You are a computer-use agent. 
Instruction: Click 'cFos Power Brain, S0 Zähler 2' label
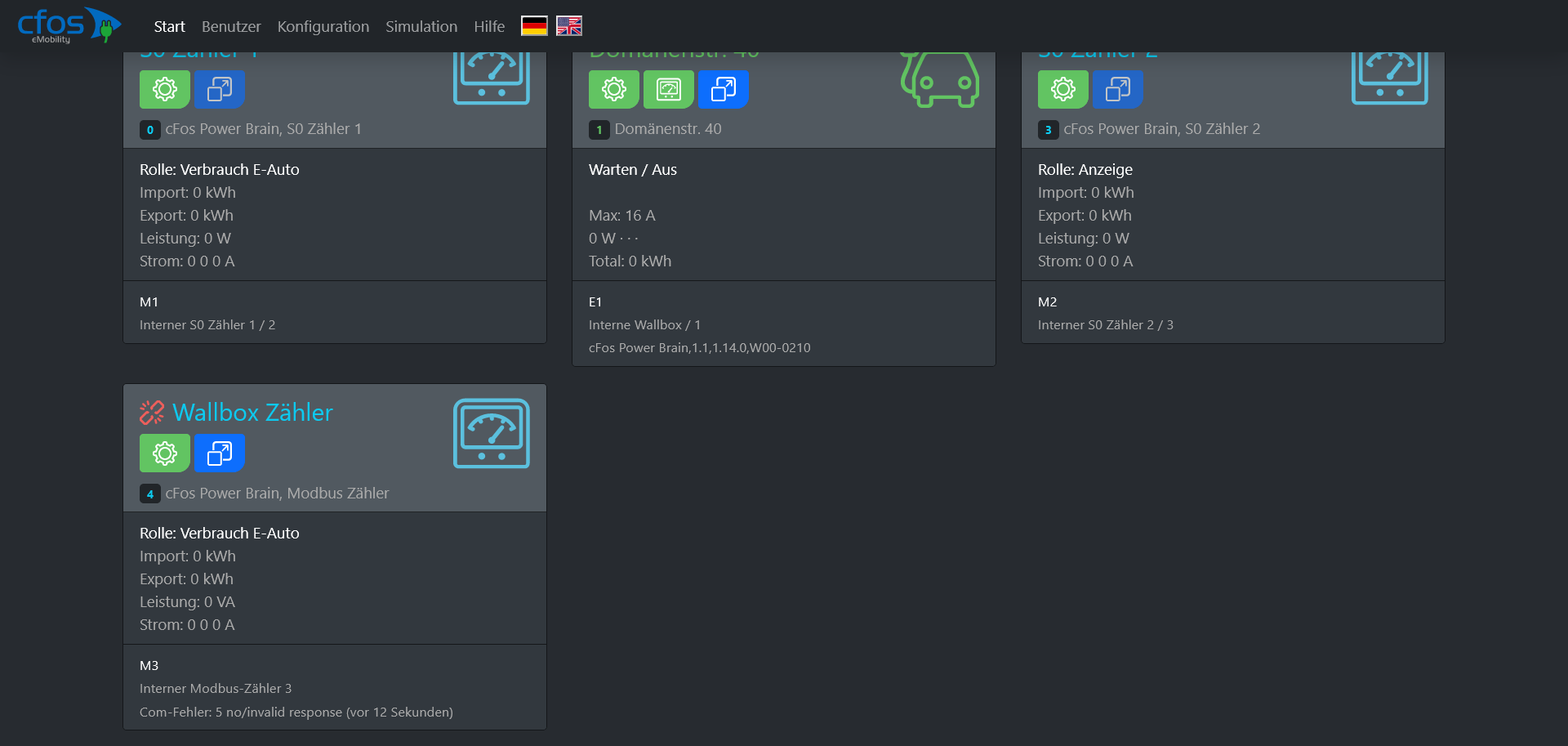tap(1162, 129)
